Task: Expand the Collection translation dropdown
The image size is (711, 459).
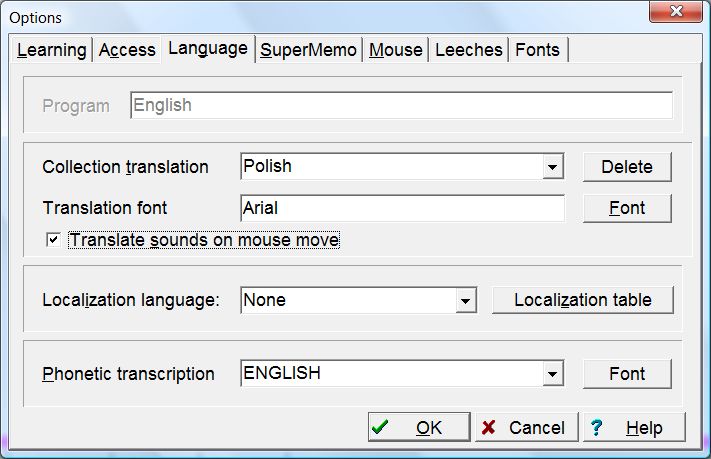Action: click(x=554, y=167)
